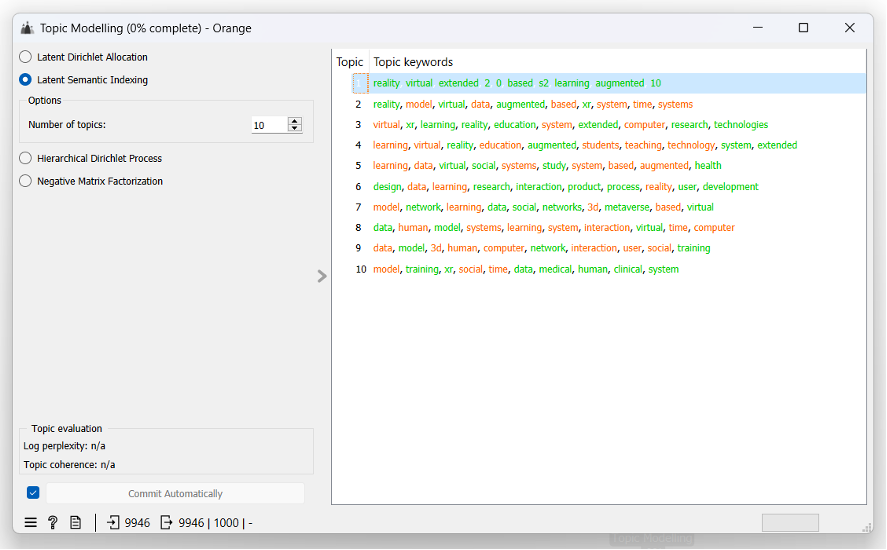Image resolution: width=887 pixels, height=550 pixels.
Task: Toggle the Commit Automatically checkbox
Action: pos(33,493)
